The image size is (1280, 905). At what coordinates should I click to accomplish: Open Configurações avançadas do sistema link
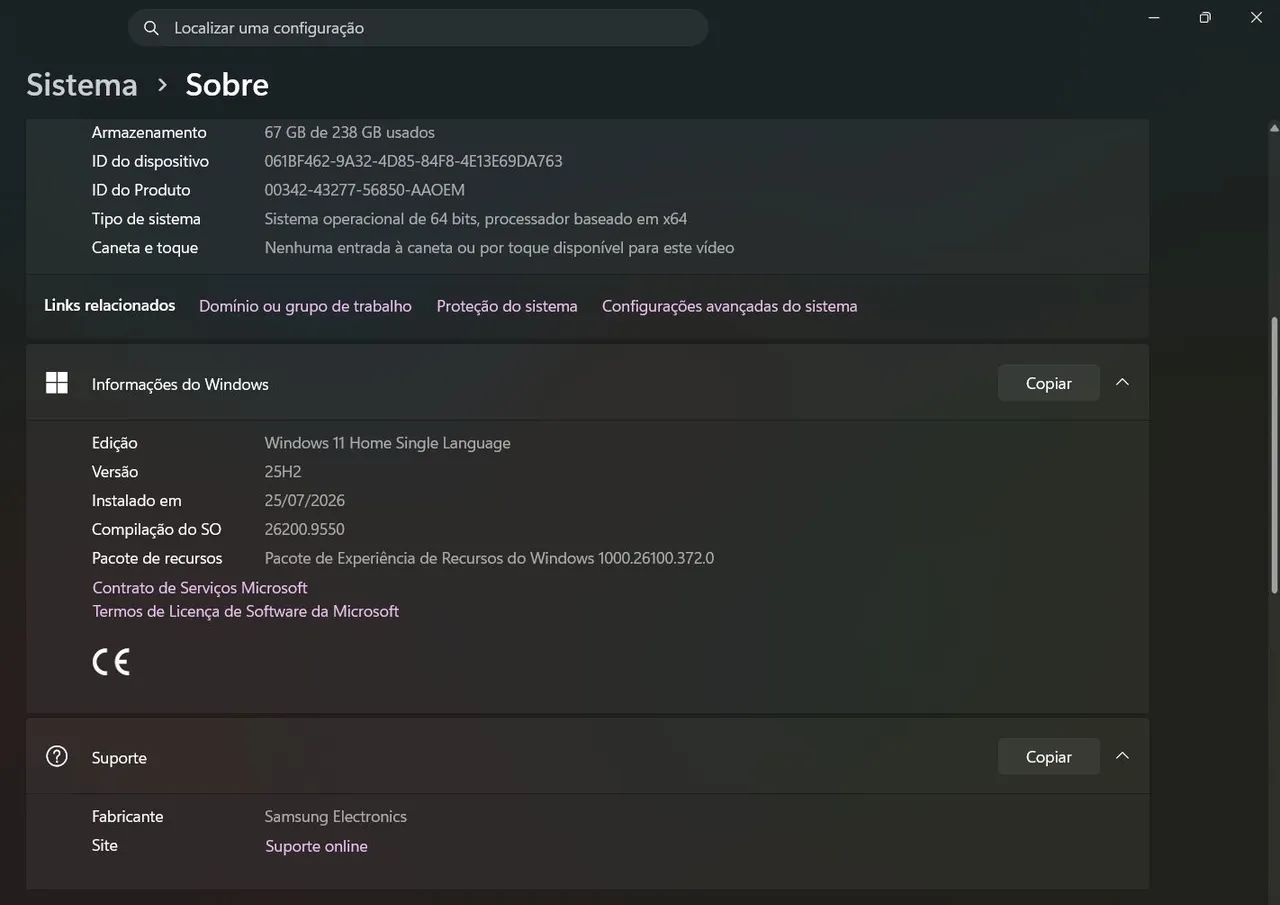[x=729, y=306]
